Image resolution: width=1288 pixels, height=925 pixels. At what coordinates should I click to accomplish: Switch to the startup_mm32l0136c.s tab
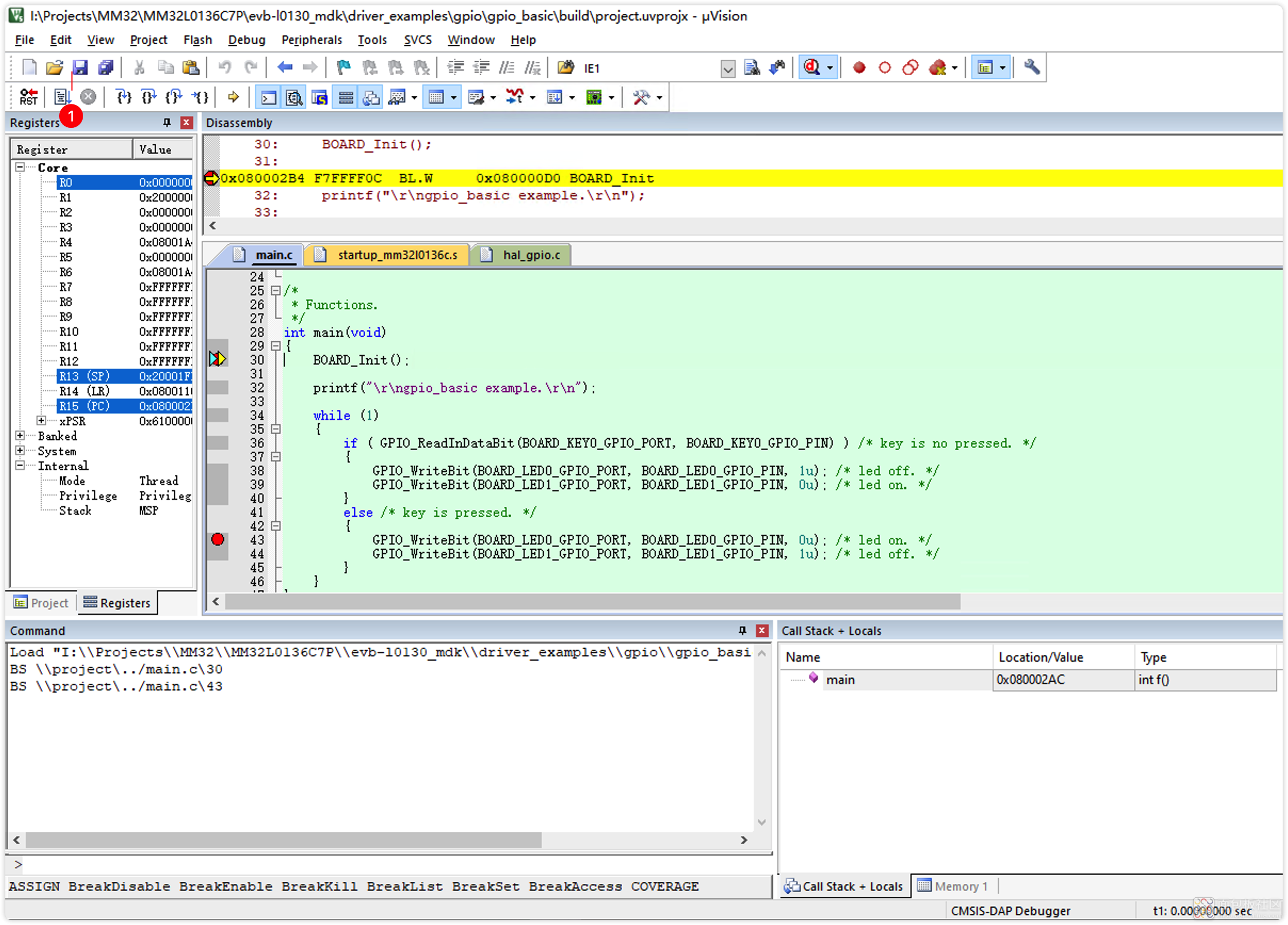pos(388,255)
